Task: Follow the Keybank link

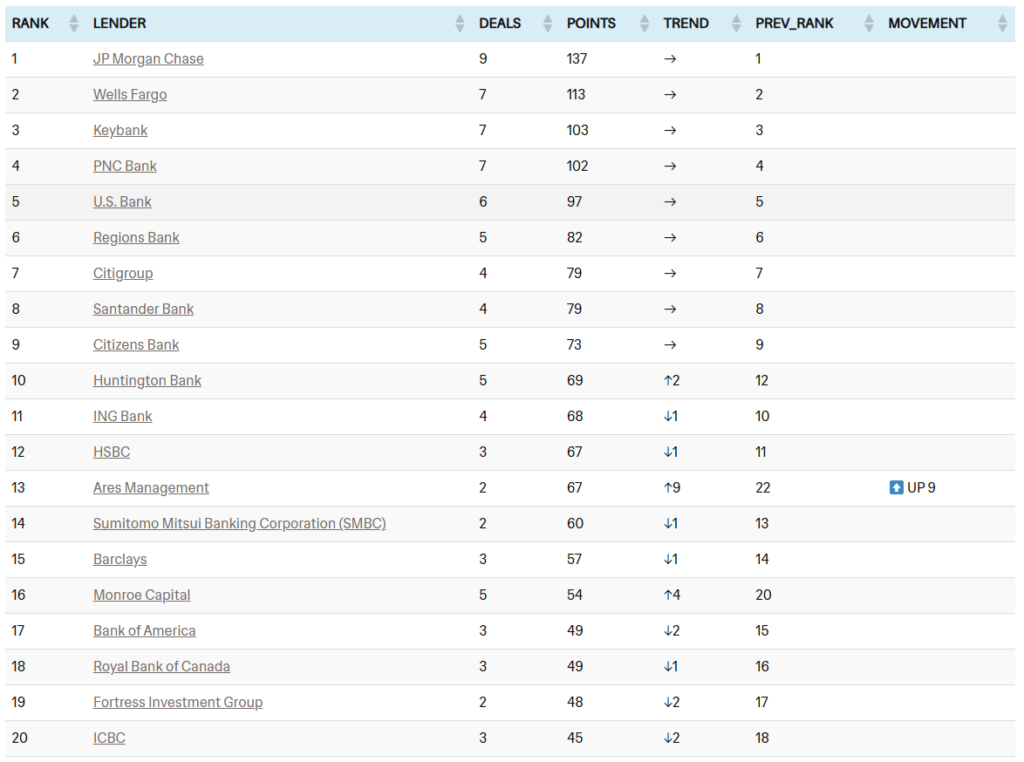Action: [x=120, y=130]
